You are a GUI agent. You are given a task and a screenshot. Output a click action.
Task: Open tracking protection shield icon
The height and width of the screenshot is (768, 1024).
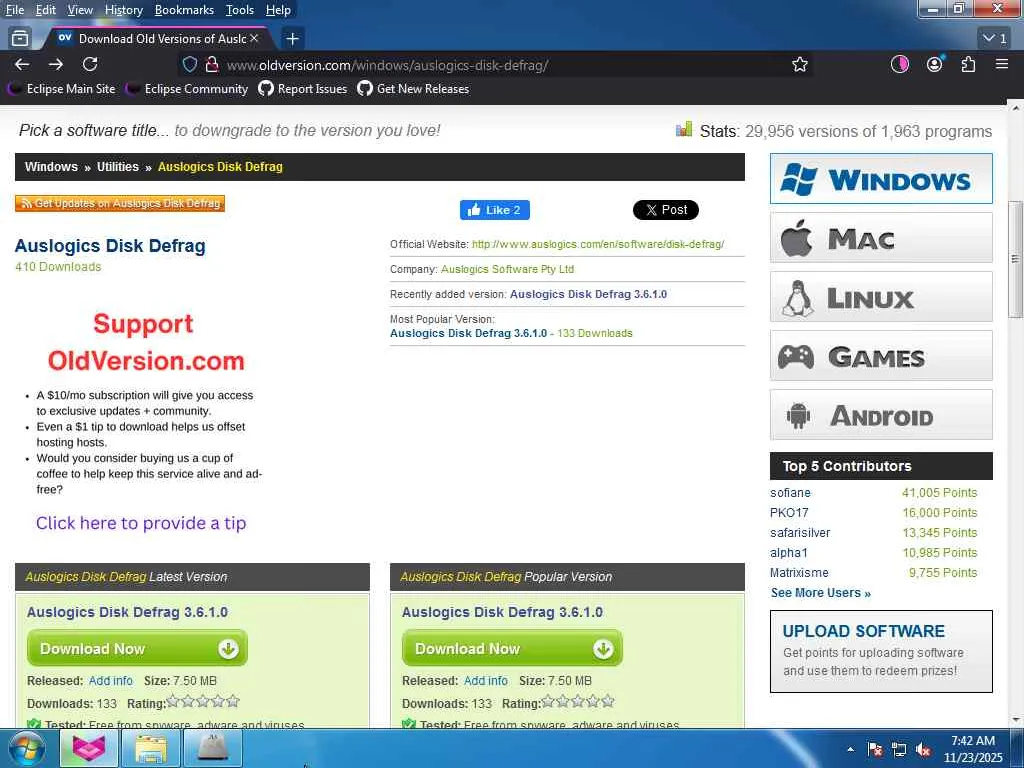pos(189,65)
